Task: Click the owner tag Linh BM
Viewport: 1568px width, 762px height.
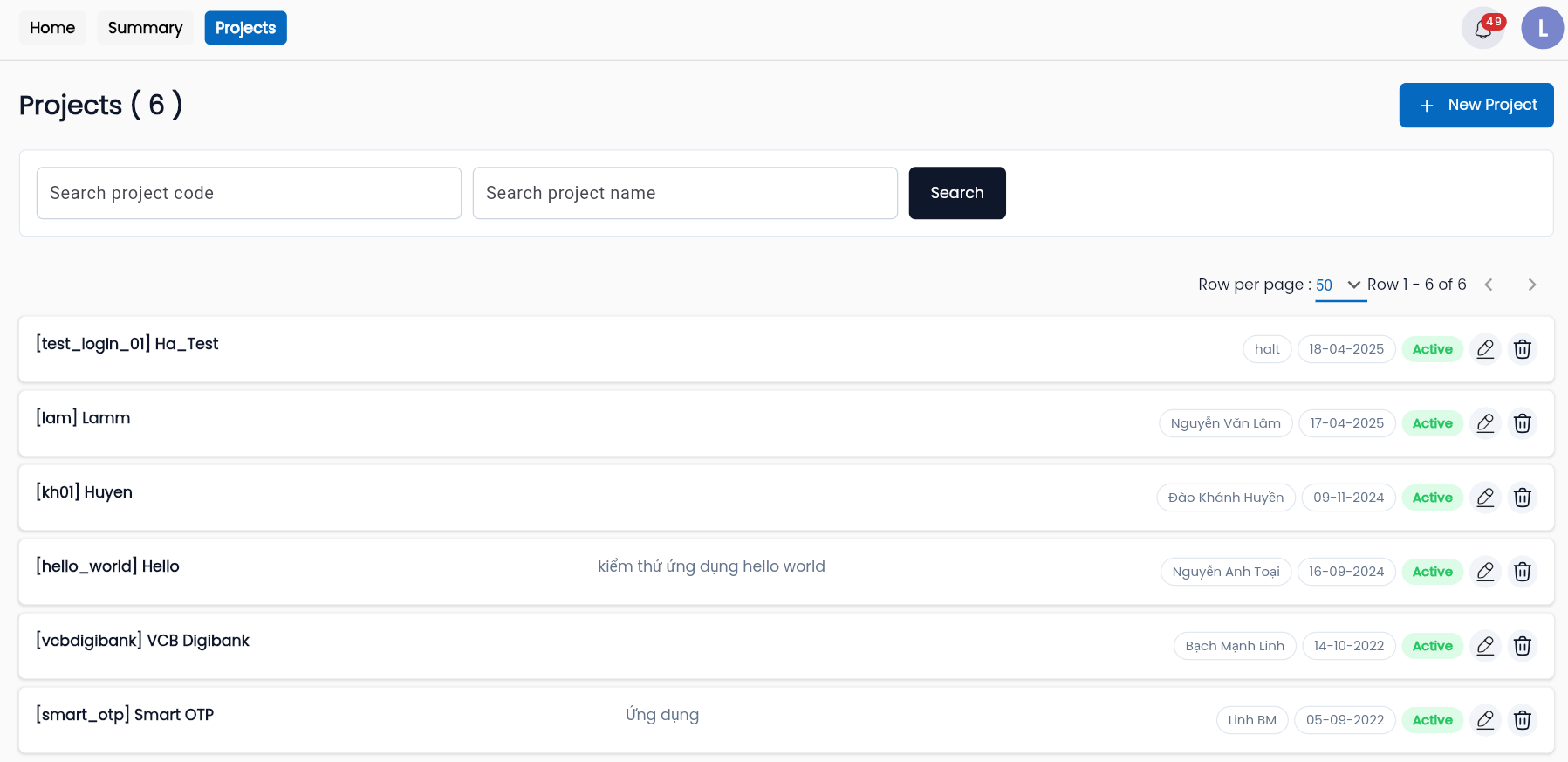Action: tap(1251, 720)
